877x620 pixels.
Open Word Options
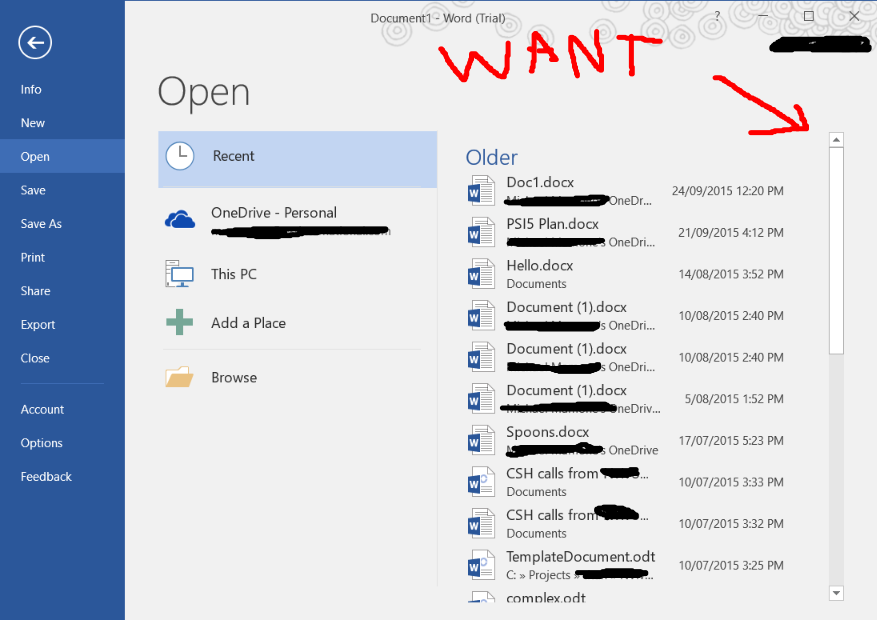point(62,443)
